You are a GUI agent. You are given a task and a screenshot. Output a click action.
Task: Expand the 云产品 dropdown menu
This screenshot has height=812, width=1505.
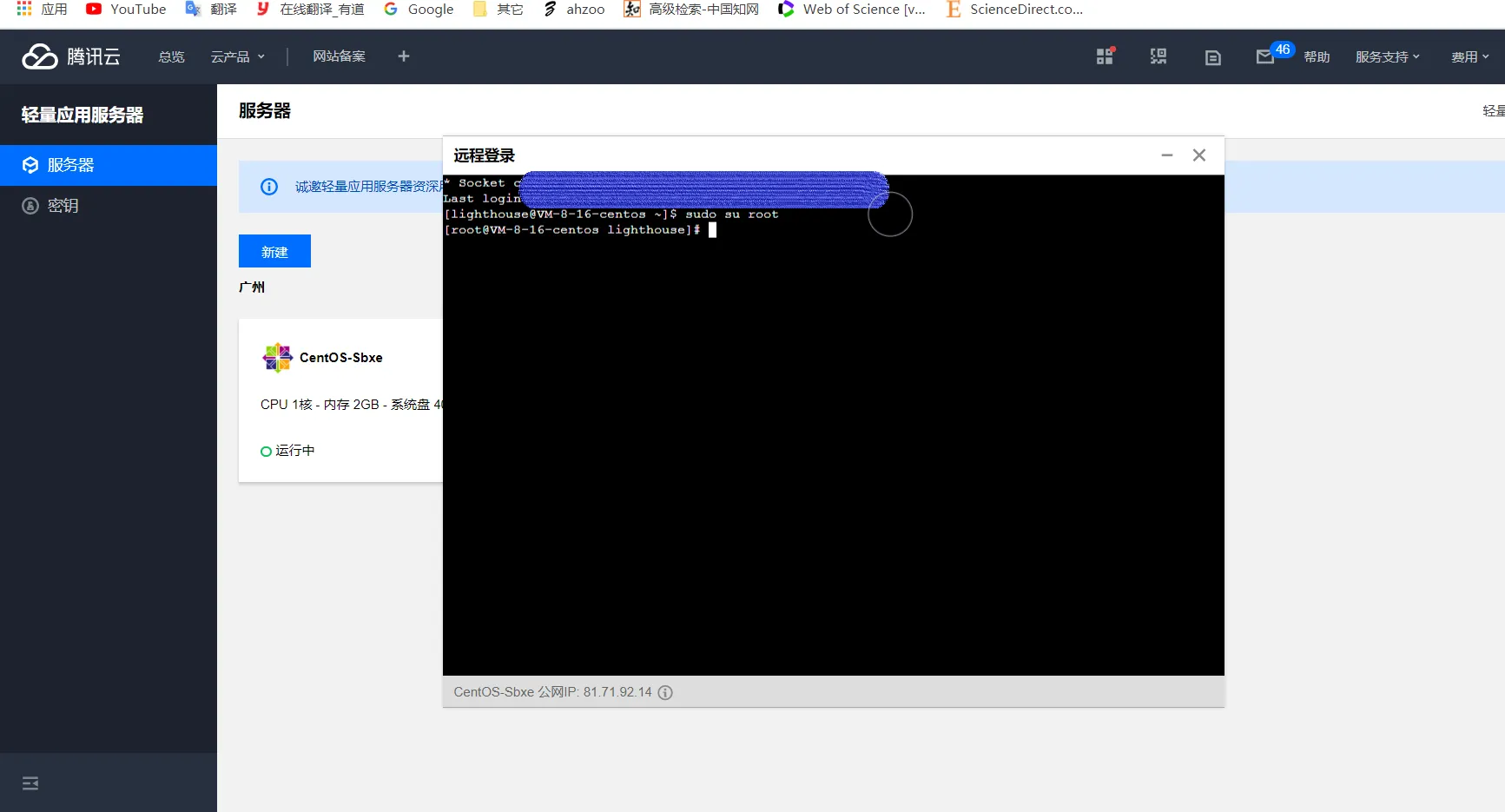point(237,56)
